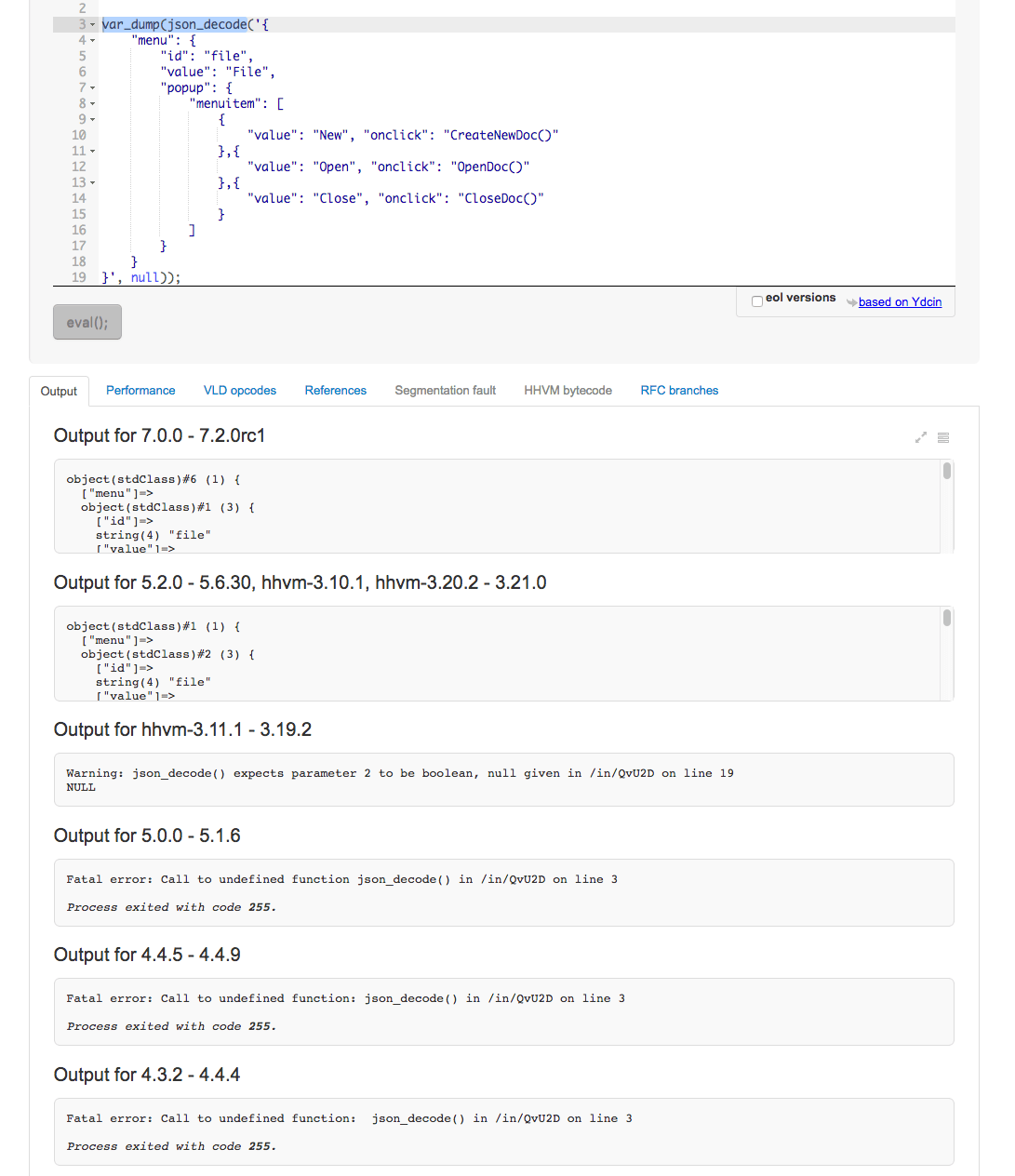The image size is (1015, 1176).
Task: Click the scrollbar in the 7.0.0 output pane
Action: [946, 473]
